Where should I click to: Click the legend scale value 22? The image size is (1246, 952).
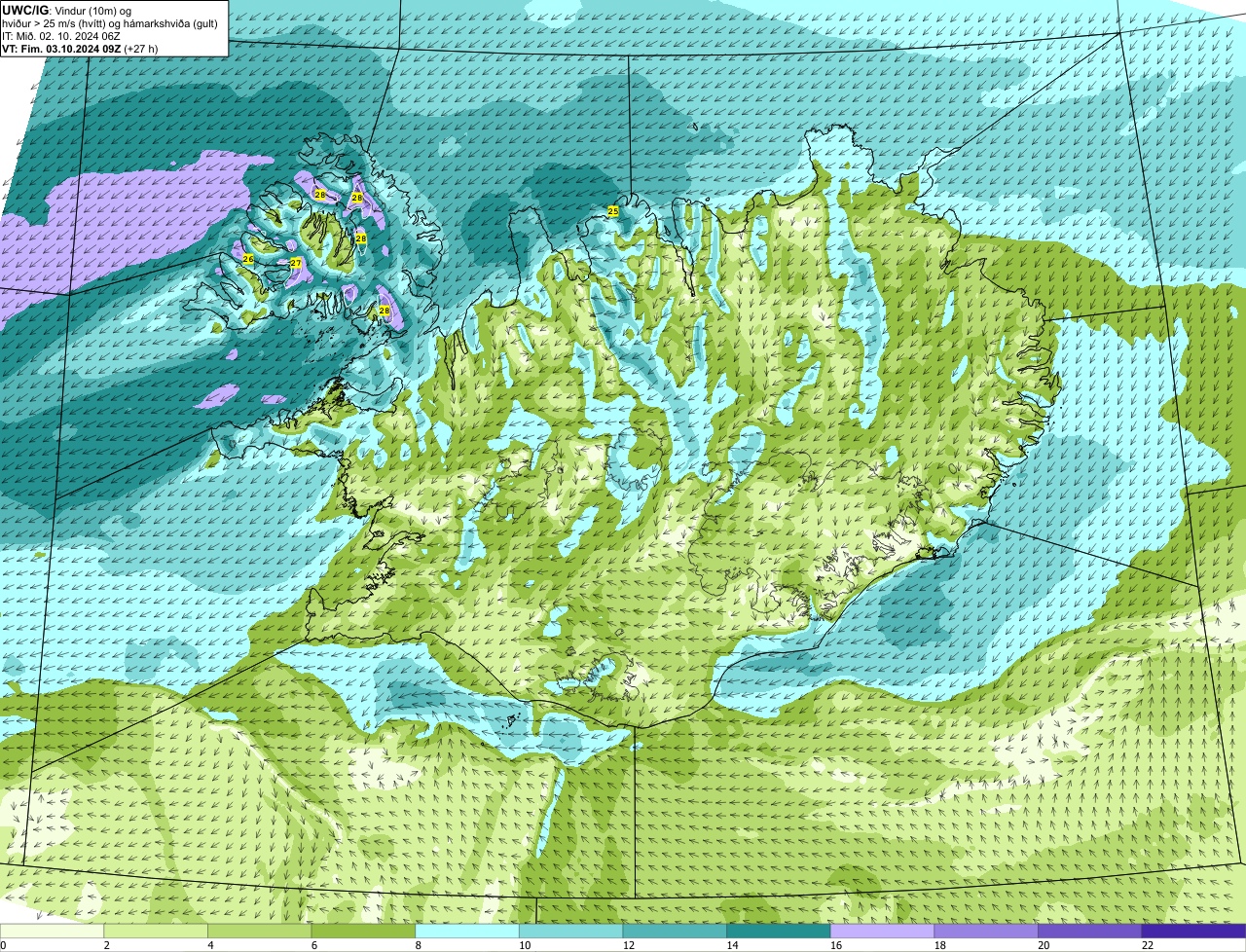click(1147, 945)
